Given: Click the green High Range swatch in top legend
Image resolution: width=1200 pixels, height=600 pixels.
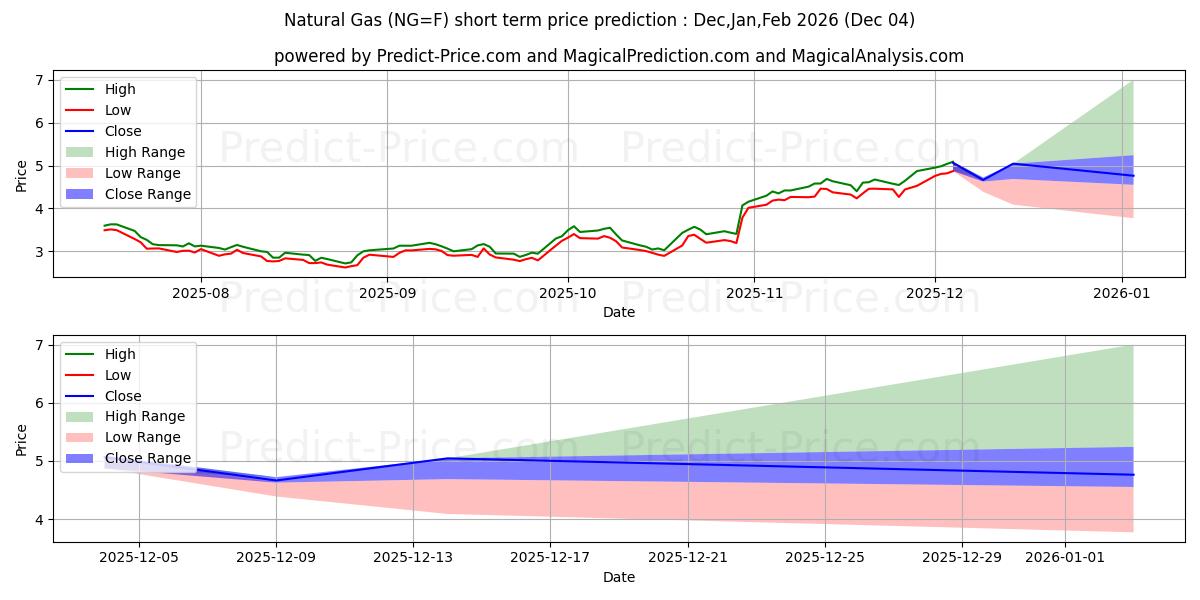Looking at the screenshot, I should click(79, 152).
